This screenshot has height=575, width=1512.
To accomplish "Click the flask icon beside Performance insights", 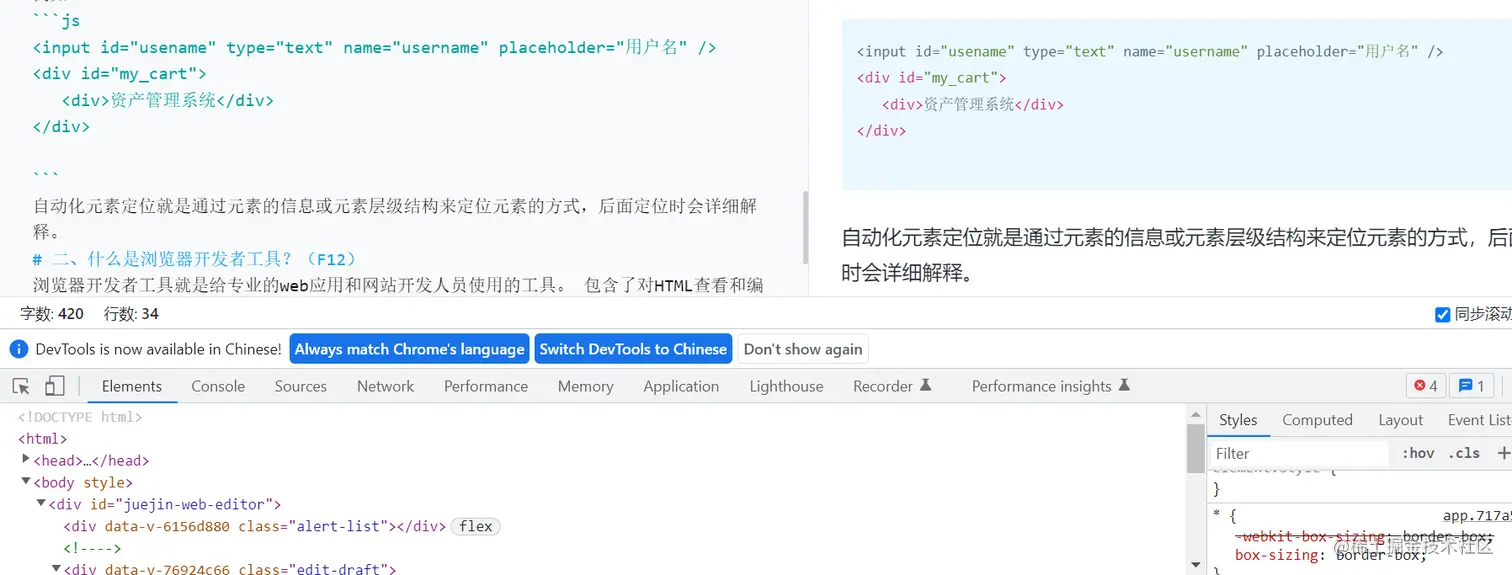I will click(x=1124, y=385).
